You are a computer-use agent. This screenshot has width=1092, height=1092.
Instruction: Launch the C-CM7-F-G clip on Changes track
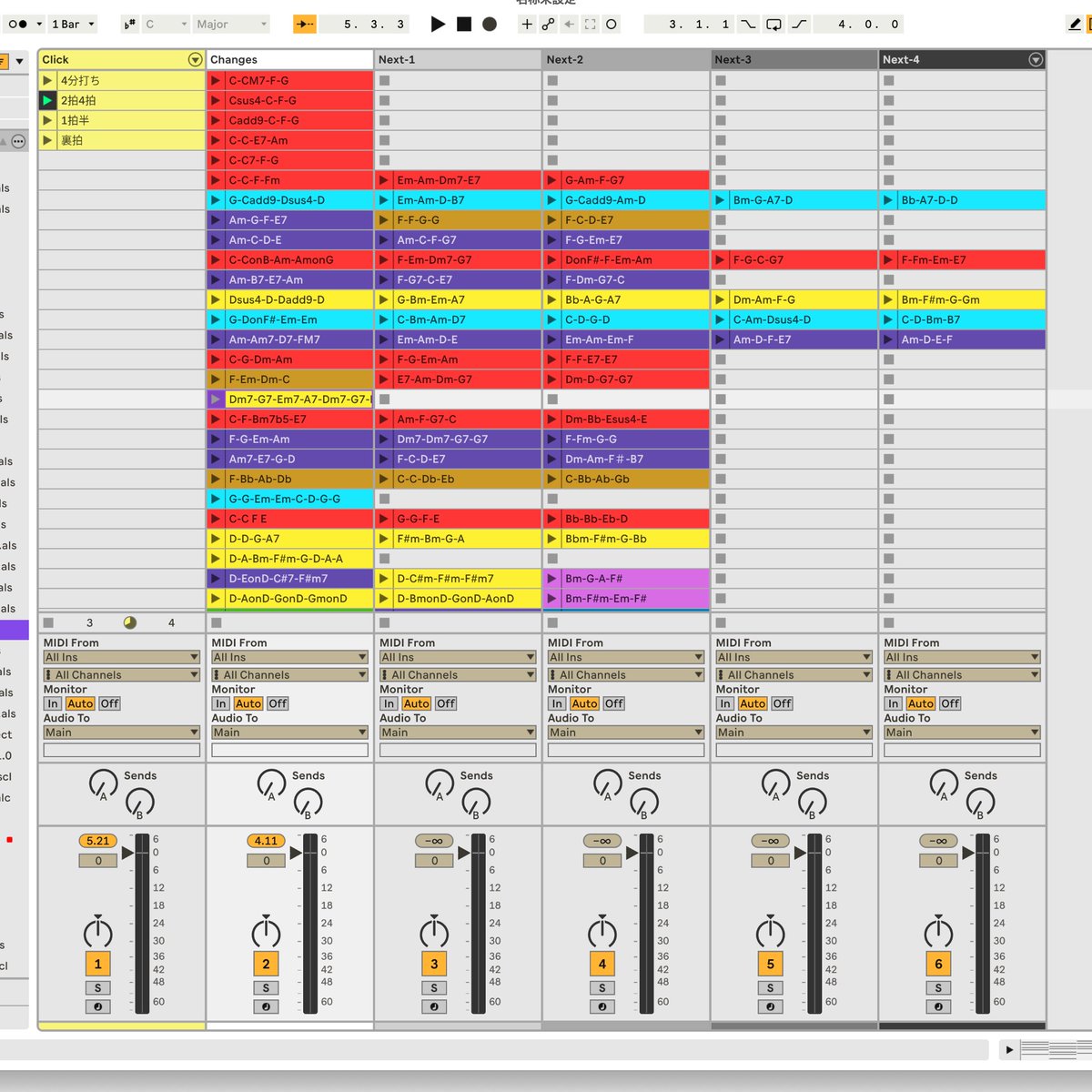[215, 80]
